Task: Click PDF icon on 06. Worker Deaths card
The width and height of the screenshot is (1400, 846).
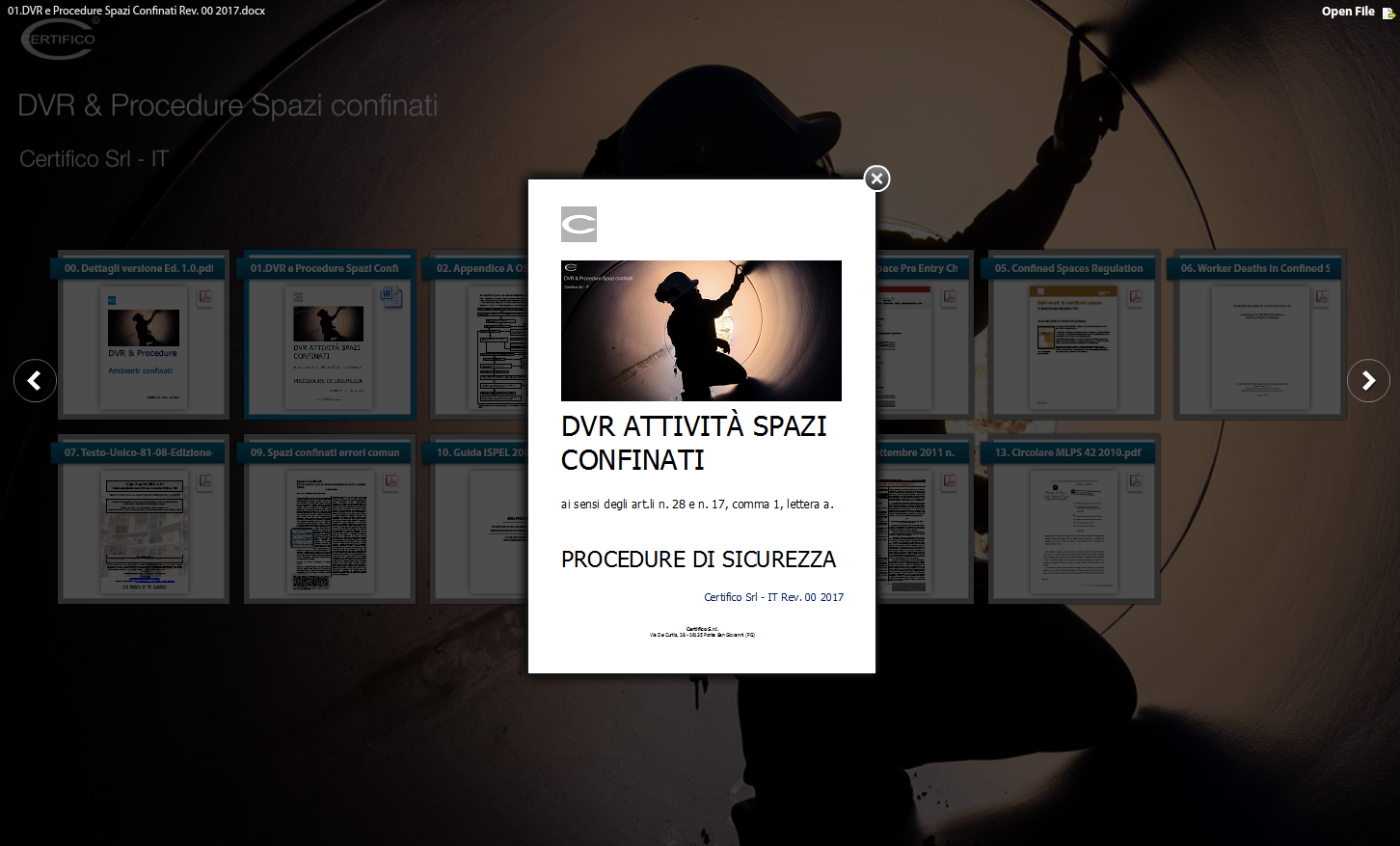Action: click(1322, 297)
